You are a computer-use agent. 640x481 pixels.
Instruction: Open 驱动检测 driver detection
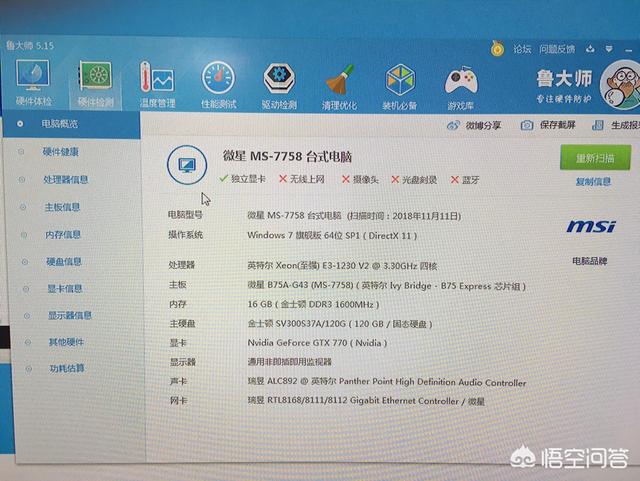point(279,86)
